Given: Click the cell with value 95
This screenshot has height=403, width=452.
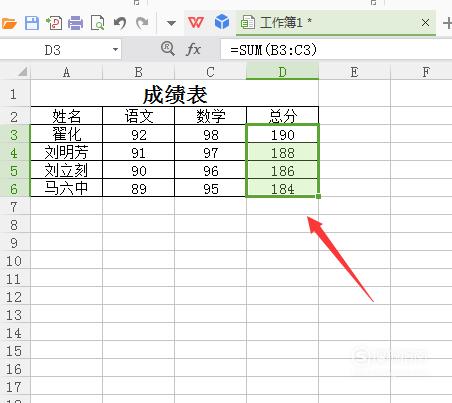Looking at the screenshot, I should tap(210, 188).
